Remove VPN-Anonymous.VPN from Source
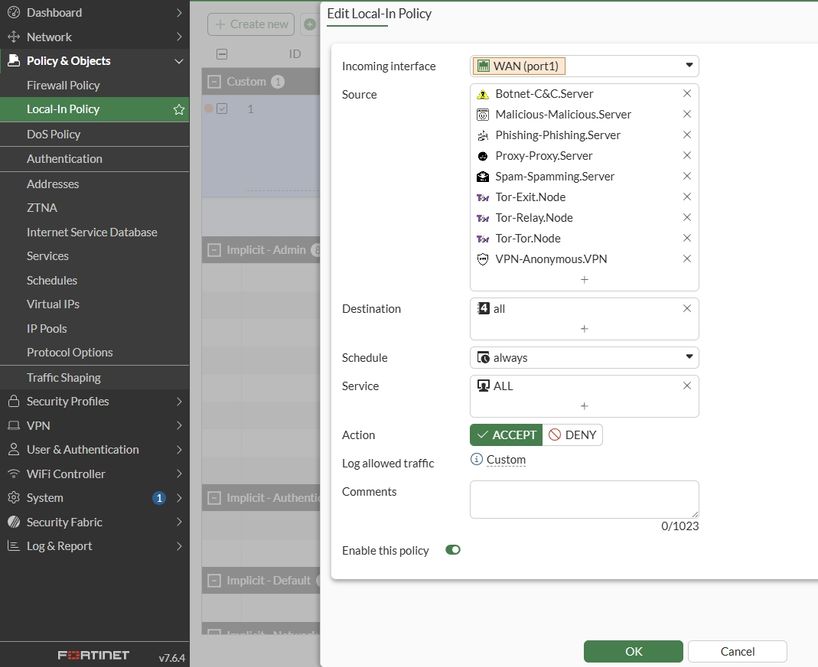Screen dimensions: 818x667 [687, 259]
